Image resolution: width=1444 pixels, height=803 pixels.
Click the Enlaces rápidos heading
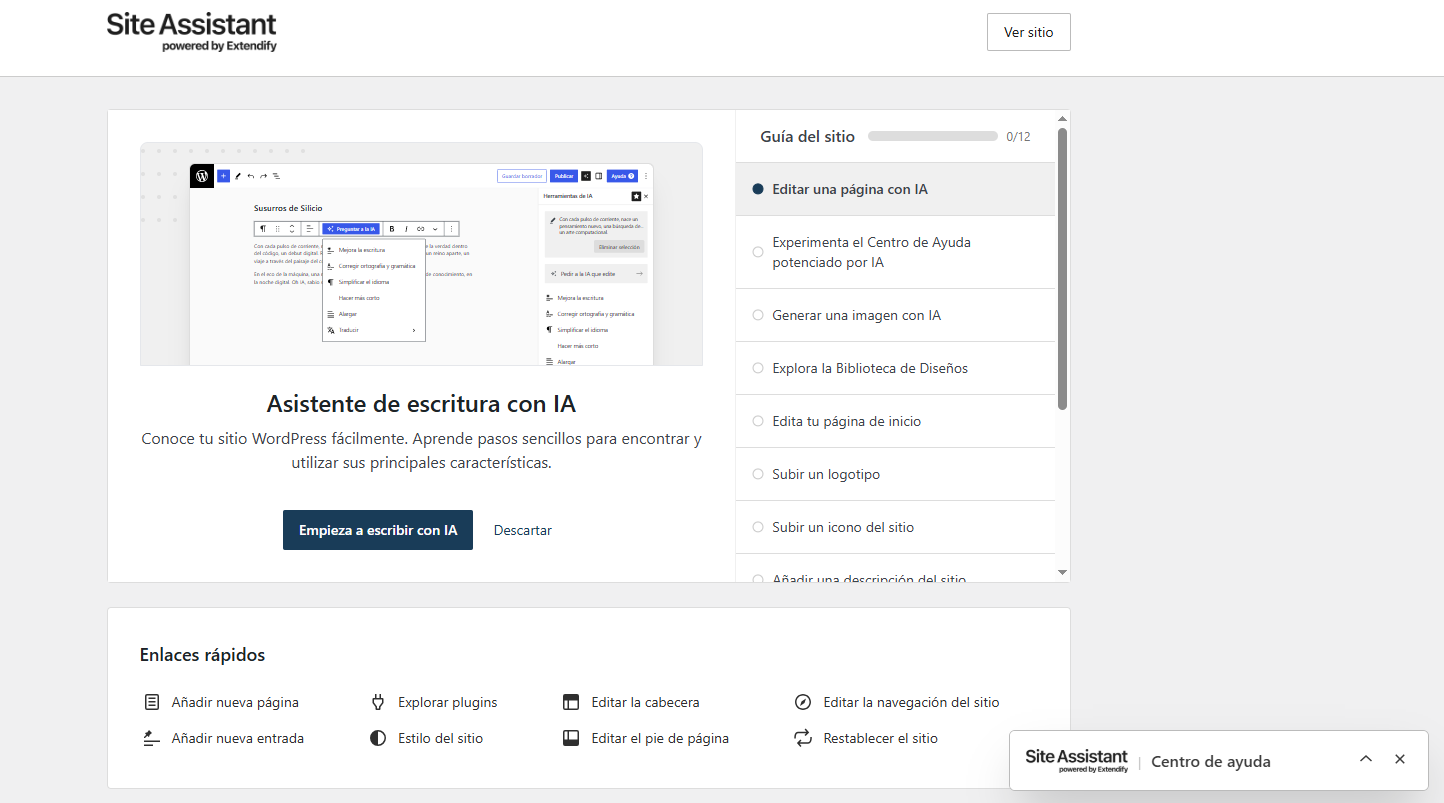point(203,655)
